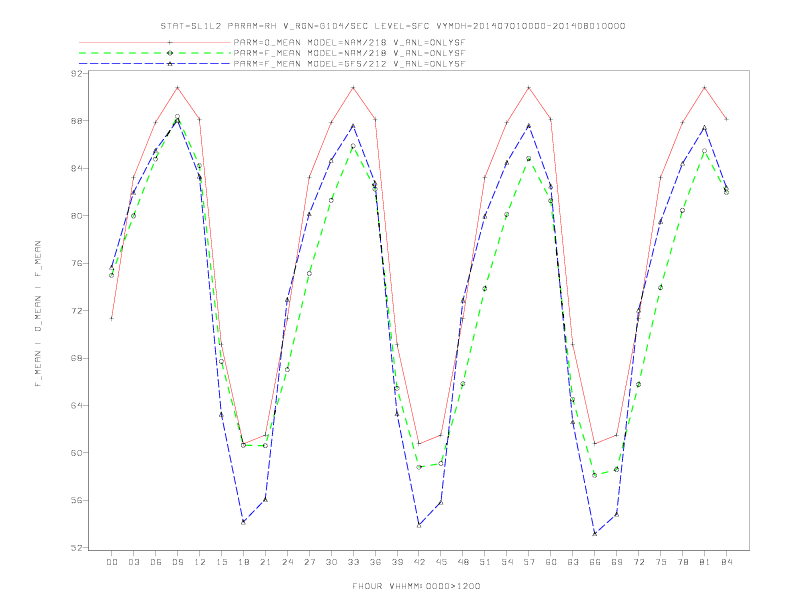Click the blue dashed legend line sample
The width and height of the screenshot is (792, 612).
click(x=155, y=64)
